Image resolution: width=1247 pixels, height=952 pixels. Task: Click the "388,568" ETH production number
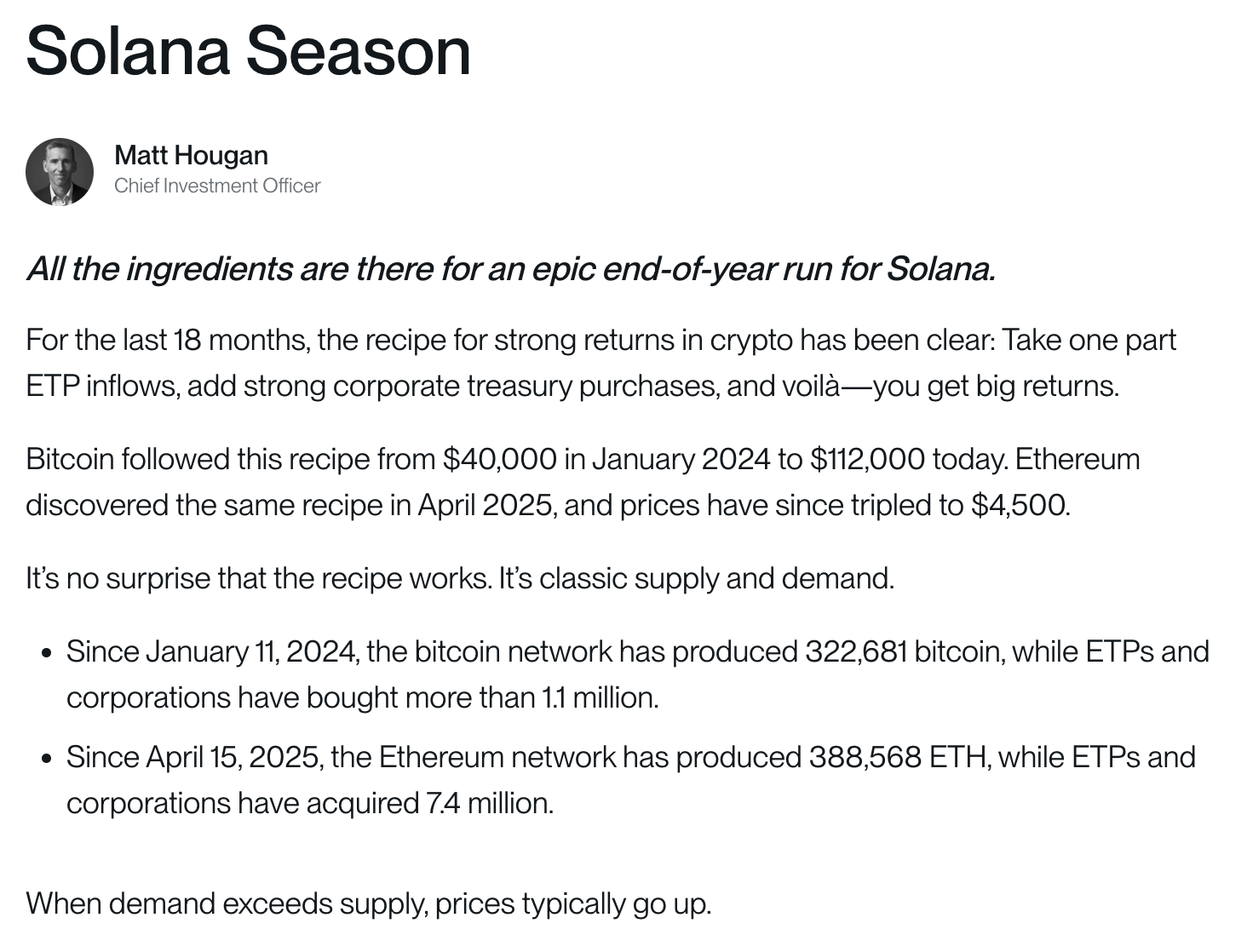(x=865, y=758)
